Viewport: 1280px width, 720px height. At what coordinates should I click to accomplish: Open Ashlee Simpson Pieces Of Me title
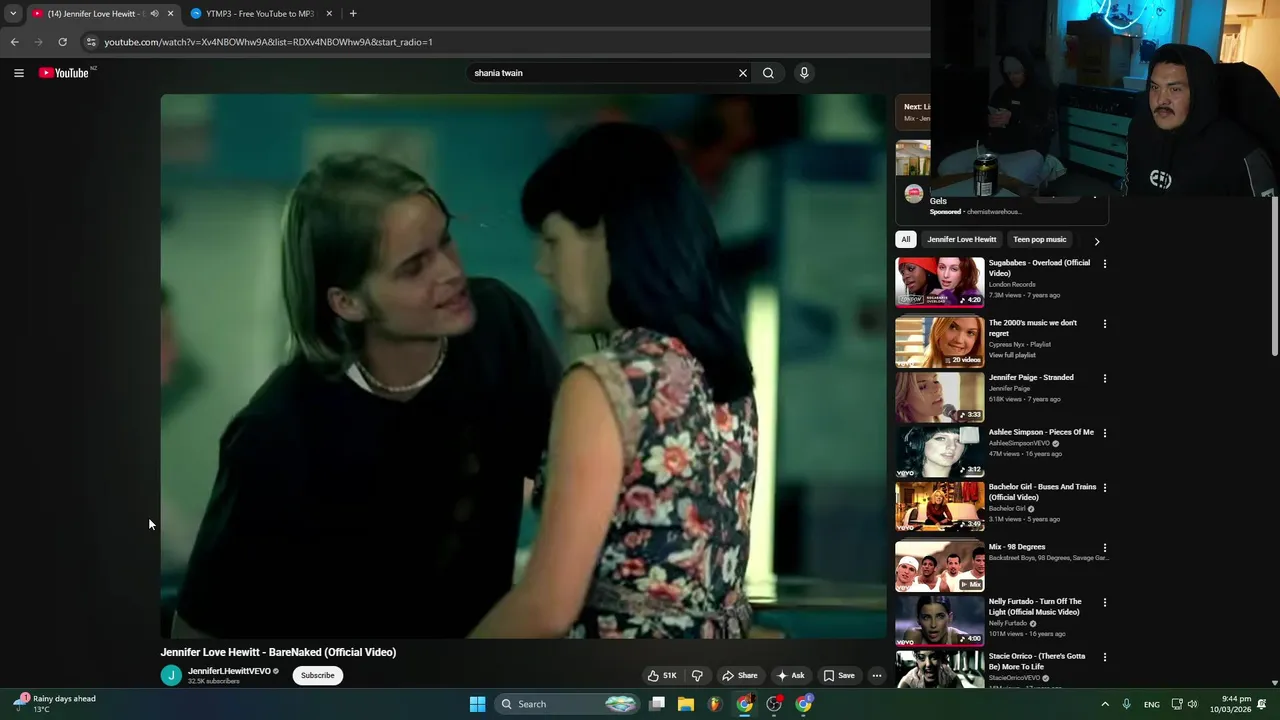[x=1041, y=432]
